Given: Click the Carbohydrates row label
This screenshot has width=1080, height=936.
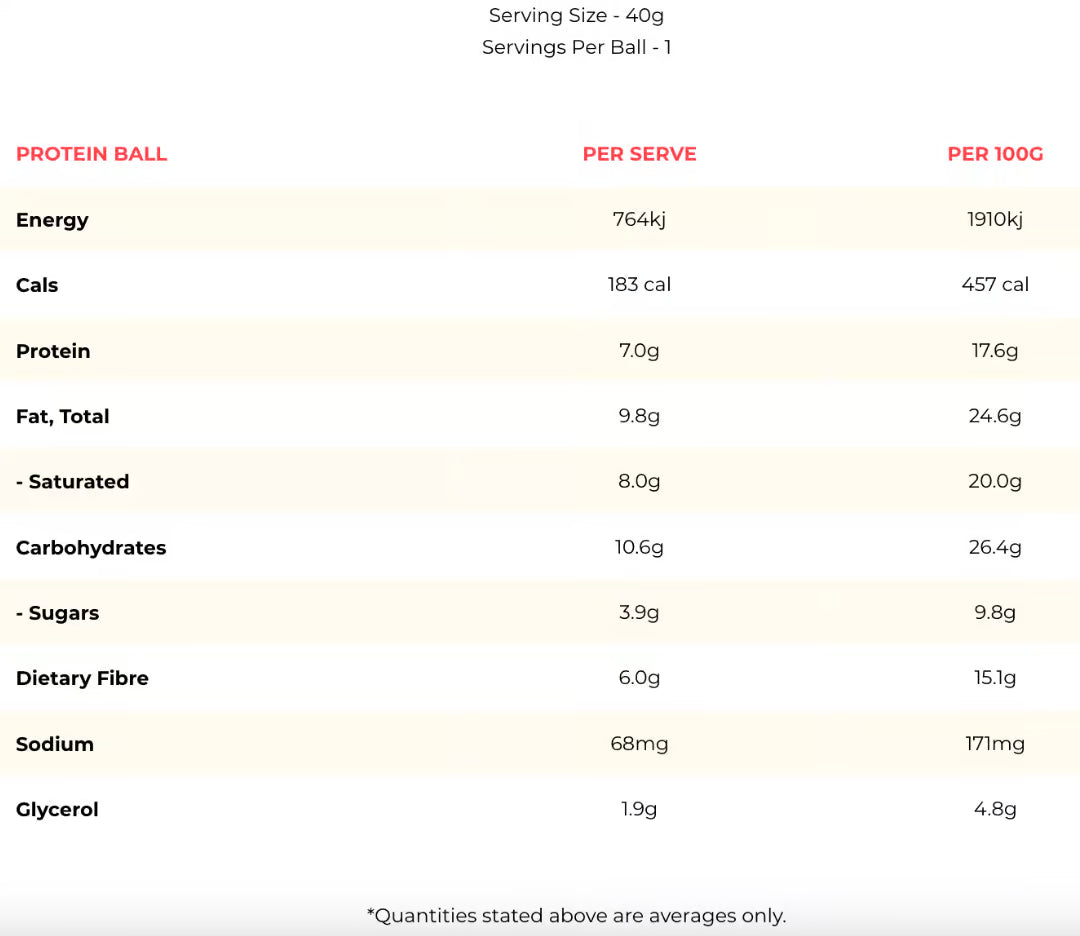Looking at the screenshot, I should coord(91,548).
